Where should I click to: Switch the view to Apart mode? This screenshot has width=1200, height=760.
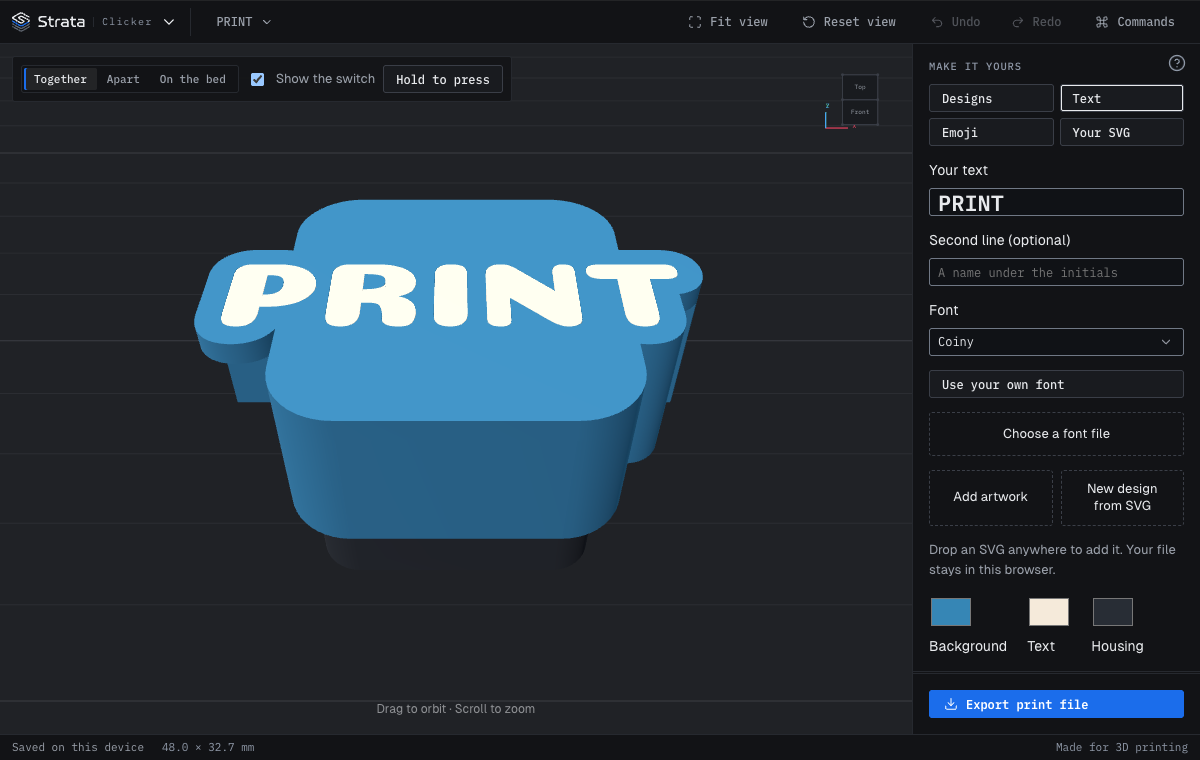[123, 79]
